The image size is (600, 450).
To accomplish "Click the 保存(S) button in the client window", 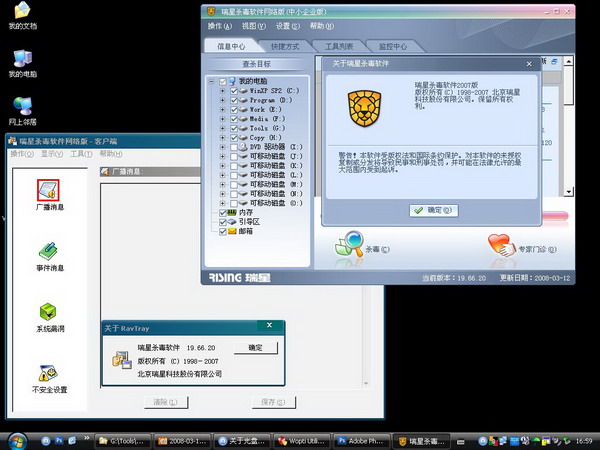I will pos(274,402).
